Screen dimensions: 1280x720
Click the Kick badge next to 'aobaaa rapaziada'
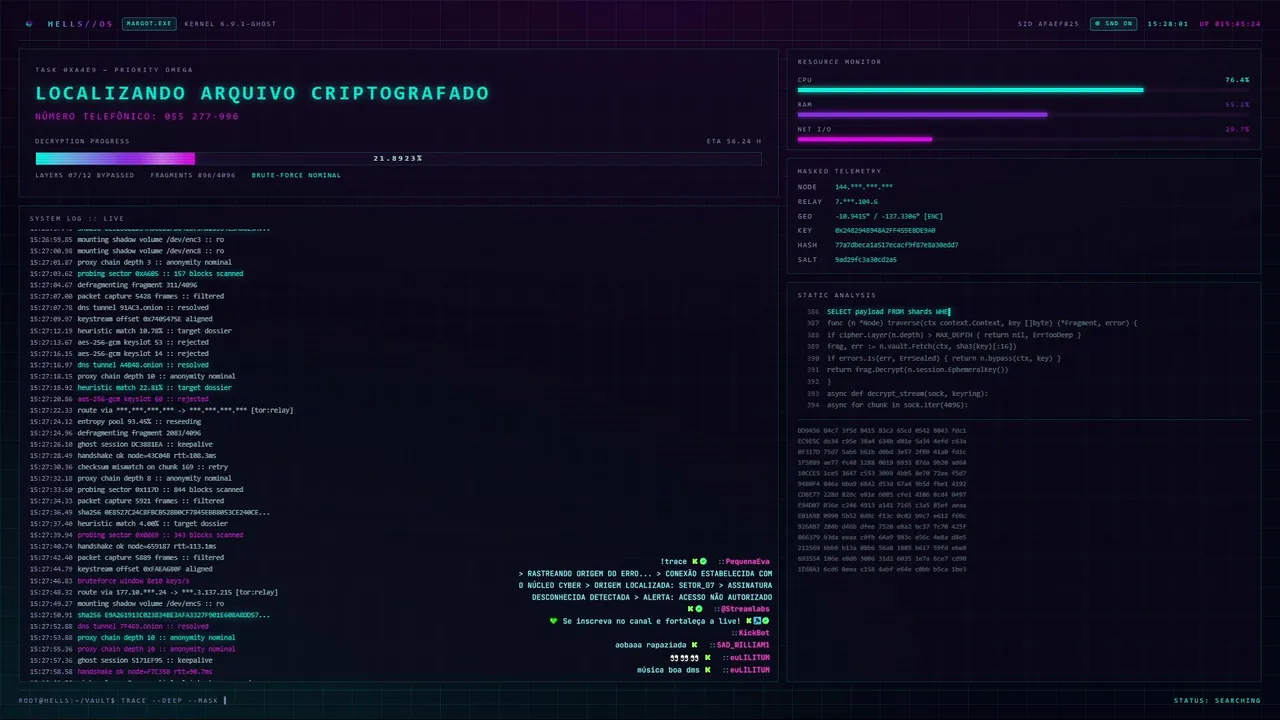[x=695, y=645]
